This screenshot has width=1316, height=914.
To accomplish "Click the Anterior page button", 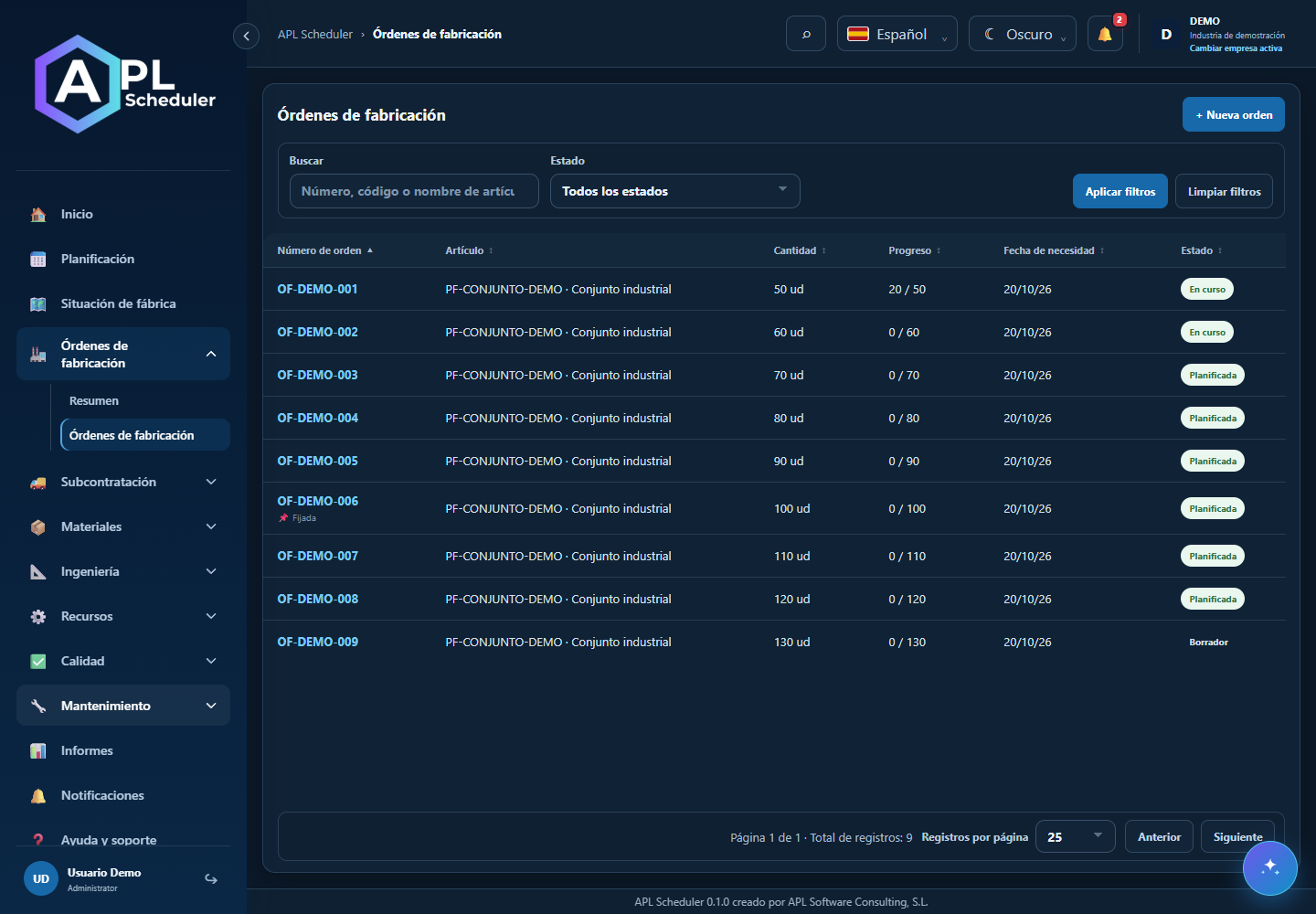I will (1159, 837).
